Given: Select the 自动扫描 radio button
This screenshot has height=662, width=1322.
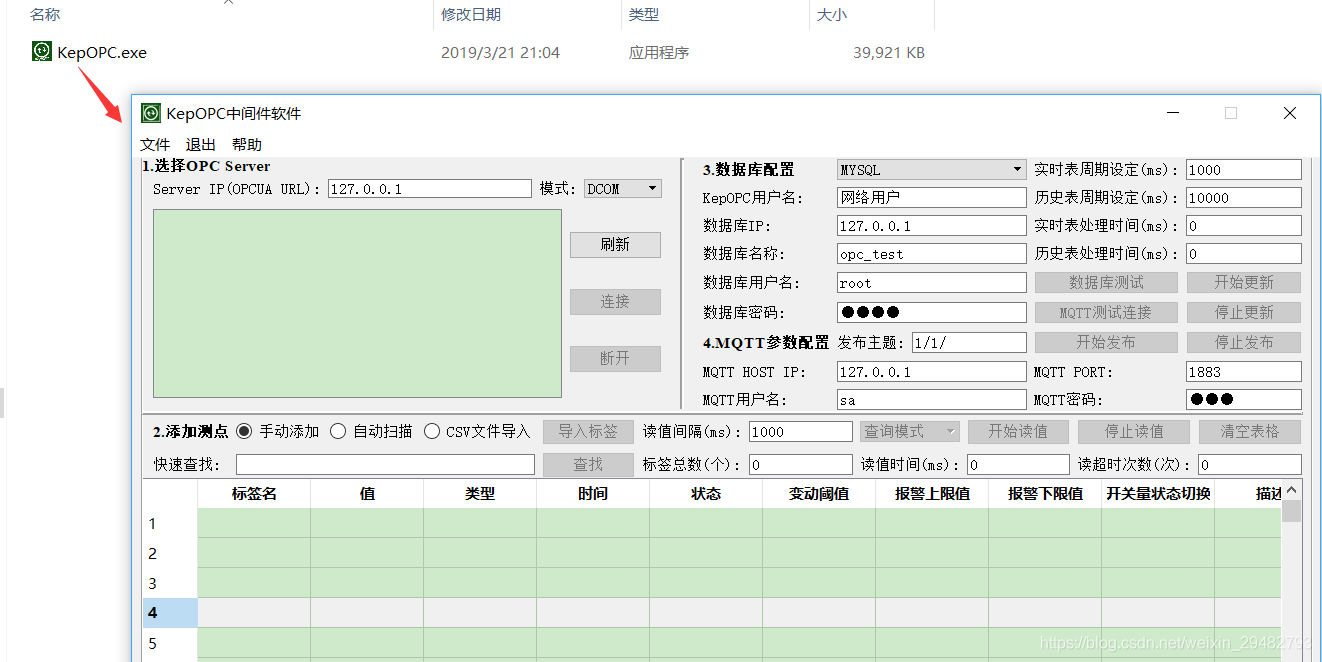Looking at the screenshot, I should click(x=338, y=431).
